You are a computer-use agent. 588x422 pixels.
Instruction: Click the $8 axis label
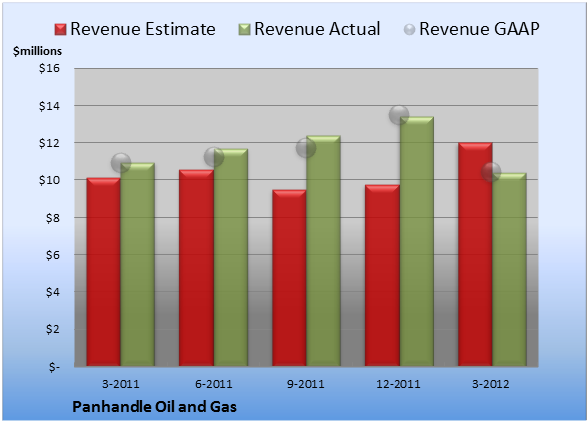[52, 218]
